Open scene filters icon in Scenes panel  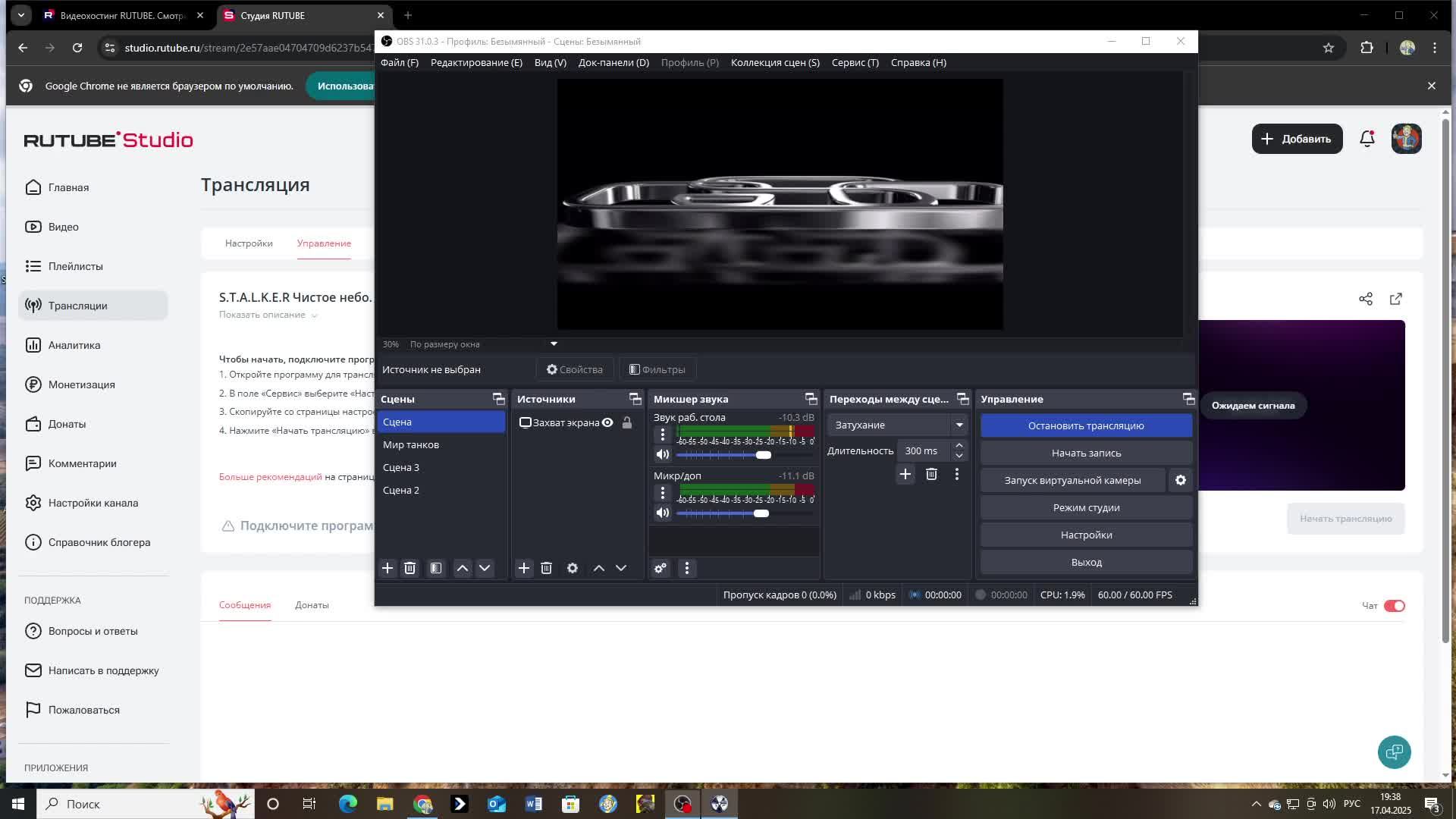pyautogui.click(x=436, y=568)
